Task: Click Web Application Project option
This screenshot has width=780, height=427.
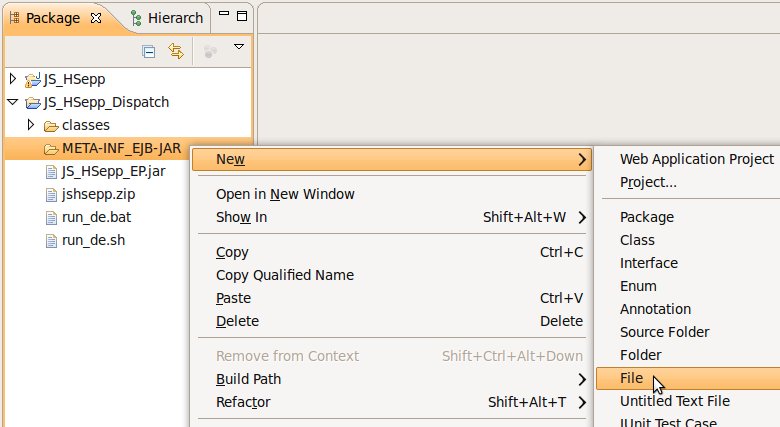Action: point(696,159)
